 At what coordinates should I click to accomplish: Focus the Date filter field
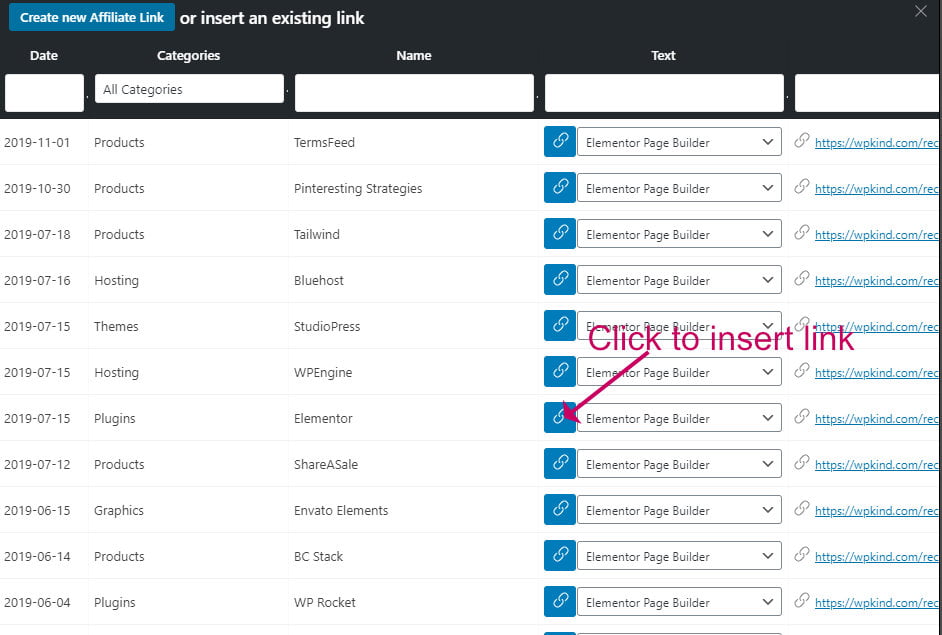click(x=44, y=93)
